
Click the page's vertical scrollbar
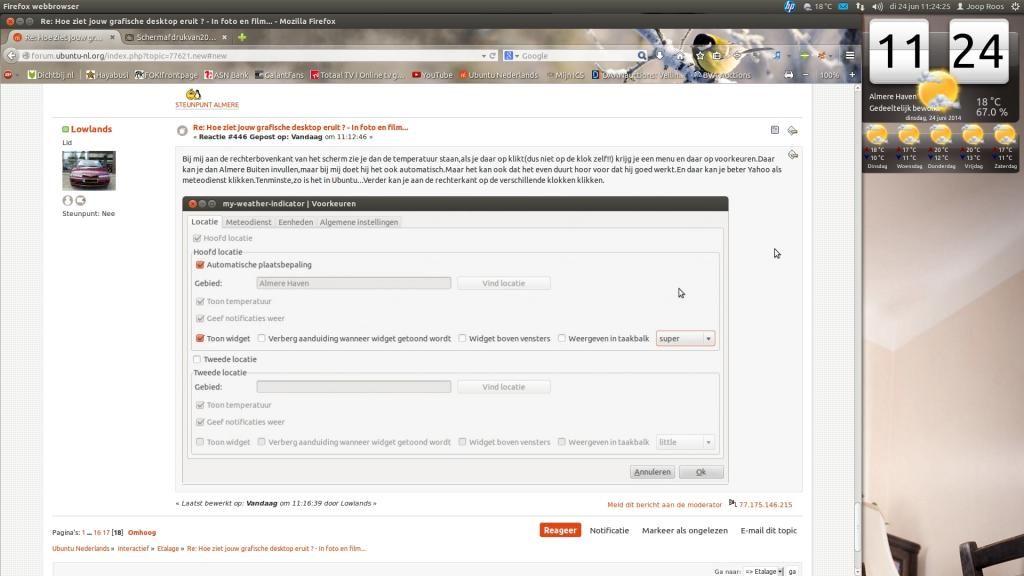(x=856, y=300)
